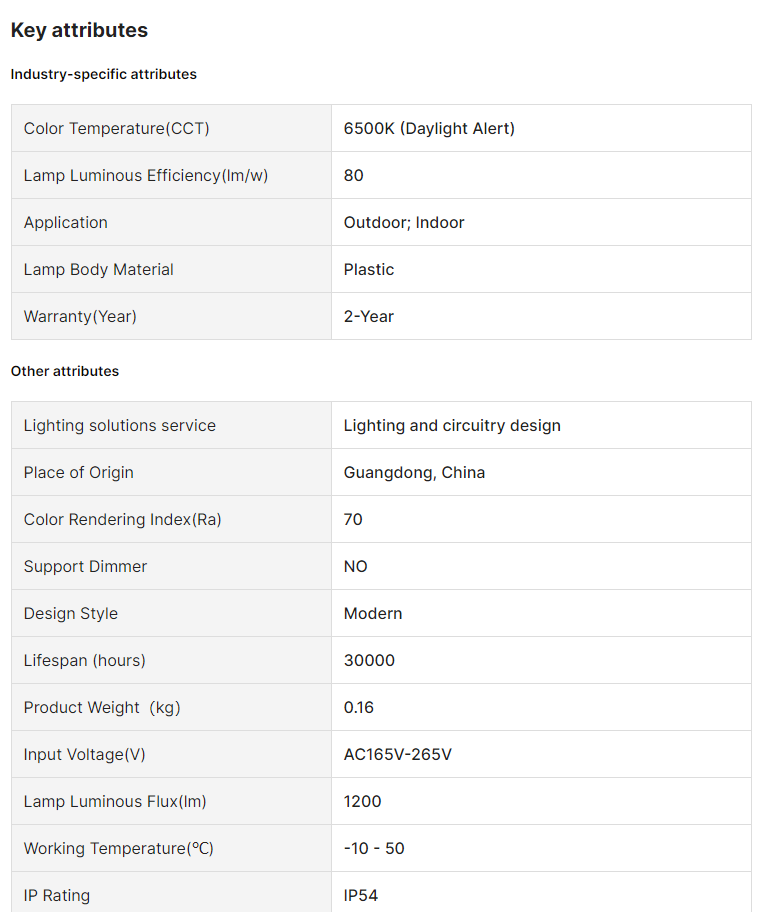759x912 pixels.
Task: Click the Other attributes subheading
Action: [65, 371]
